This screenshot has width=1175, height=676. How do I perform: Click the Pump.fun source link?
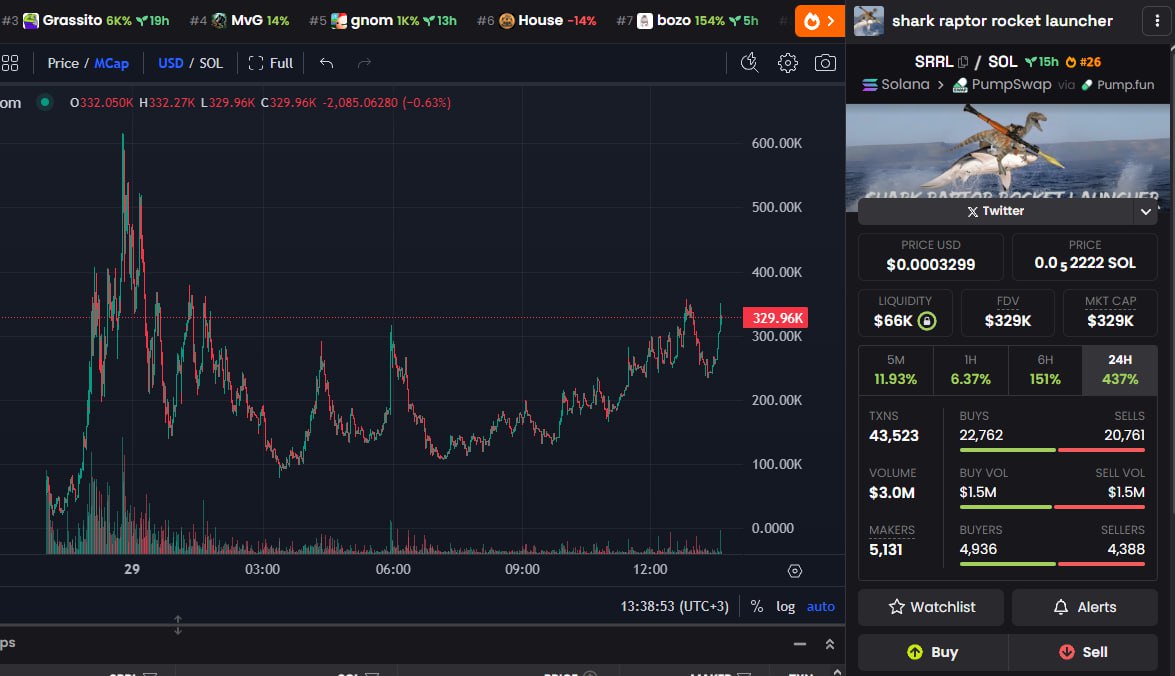coord(1117,85)
